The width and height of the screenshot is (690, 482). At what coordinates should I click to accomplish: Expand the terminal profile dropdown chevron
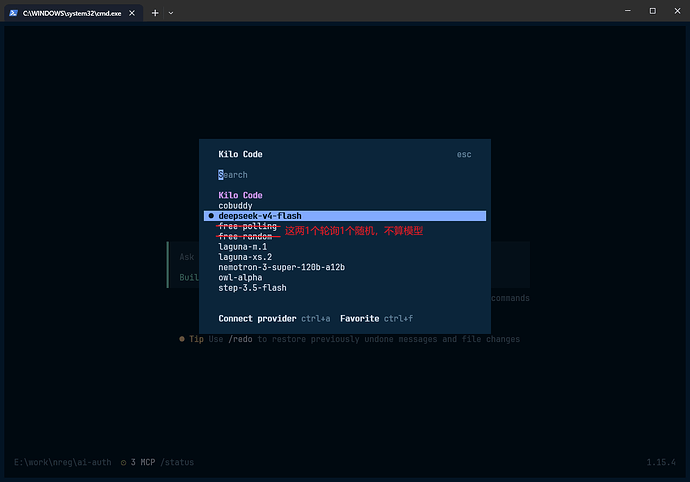point(171,13)
